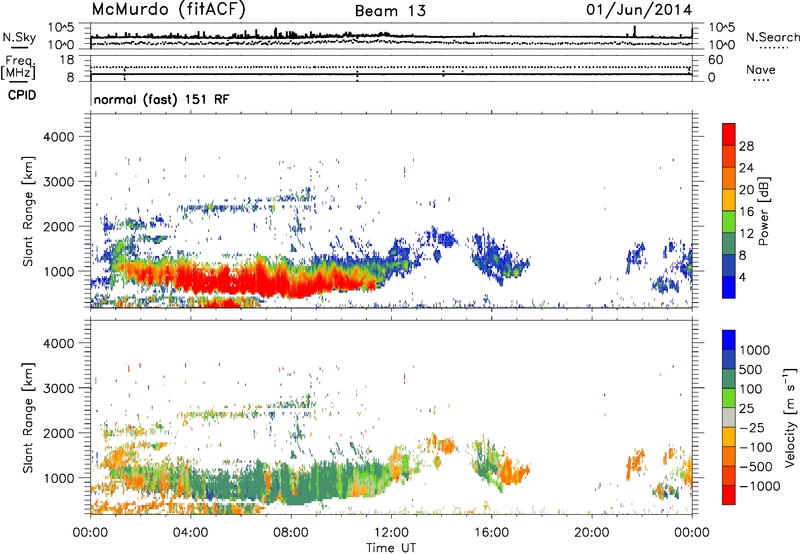
Task: Click the 16:00 time axis tick label
Action: click(491, 533)
